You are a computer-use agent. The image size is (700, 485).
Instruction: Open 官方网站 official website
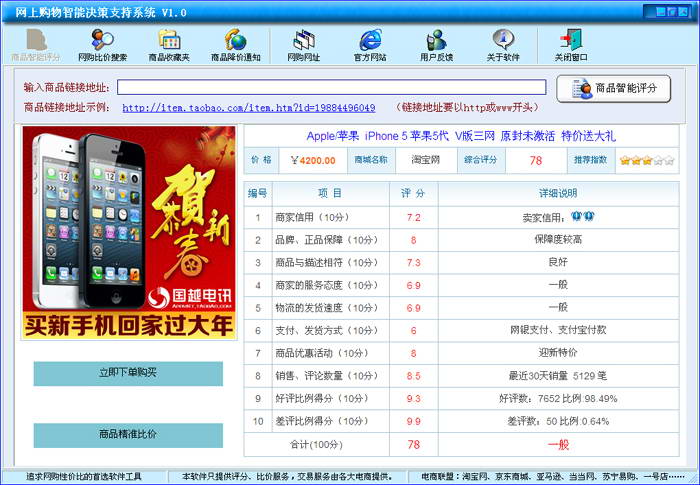[x=370, y=45]
